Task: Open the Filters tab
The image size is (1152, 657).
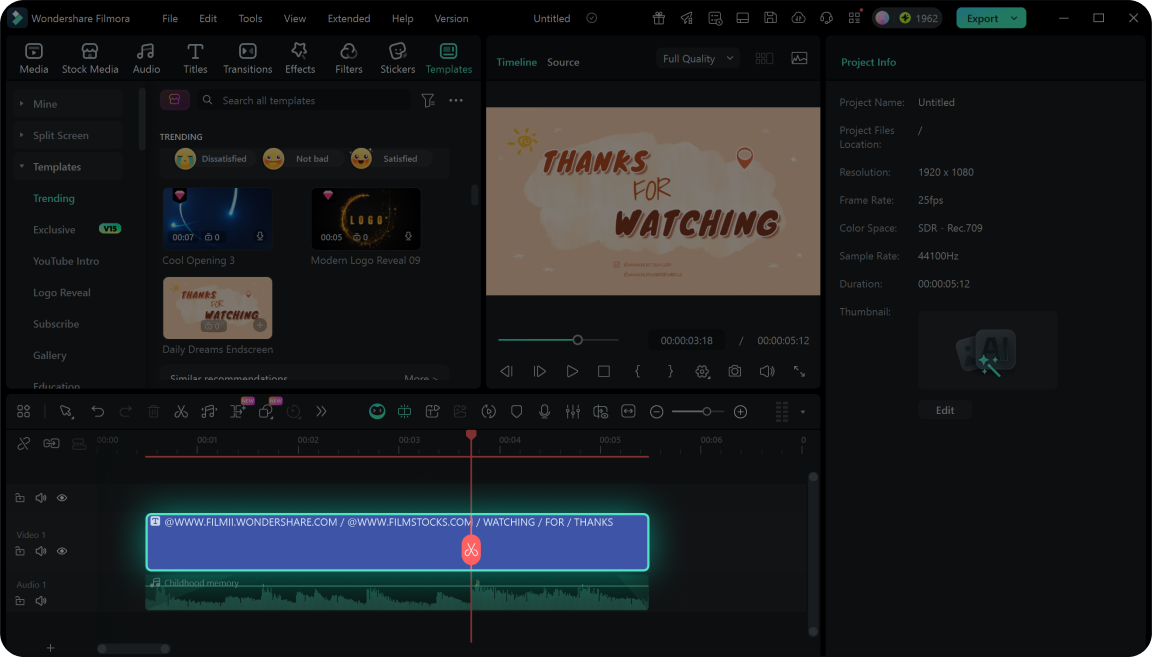Action: pos(348,58)
